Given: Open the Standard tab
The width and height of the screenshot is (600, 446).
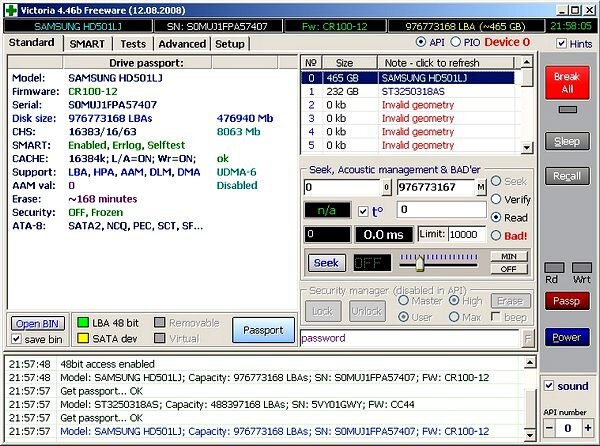Looking at the screenshot, I should click(32, 42).
